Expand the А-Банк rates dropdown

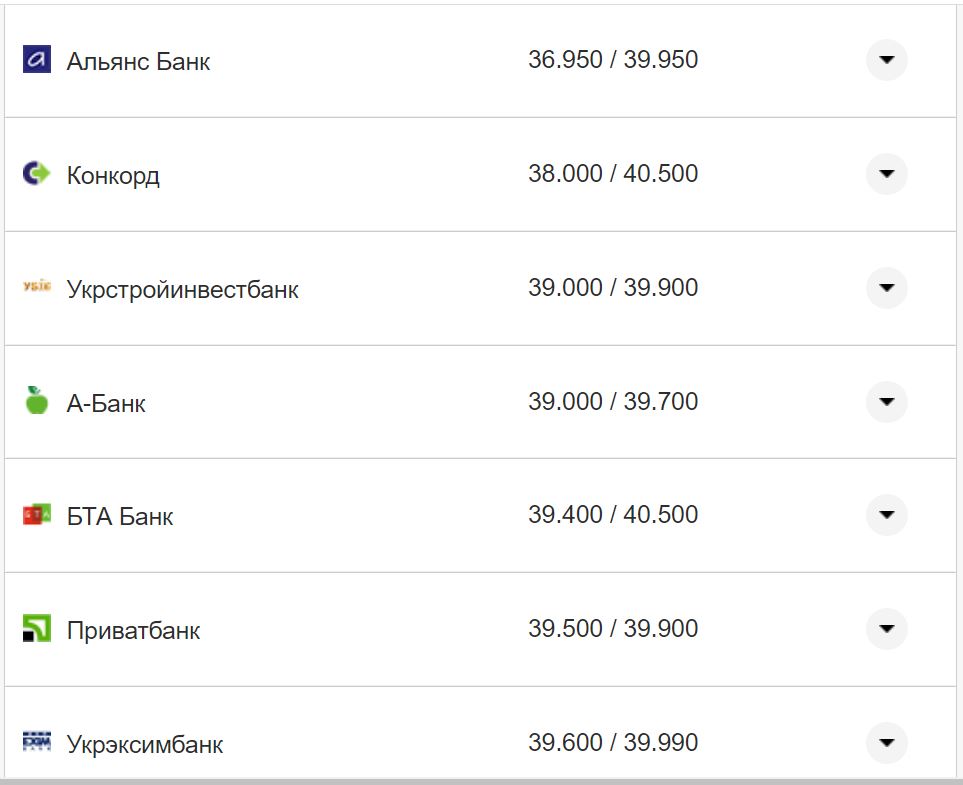pos(886,402)
